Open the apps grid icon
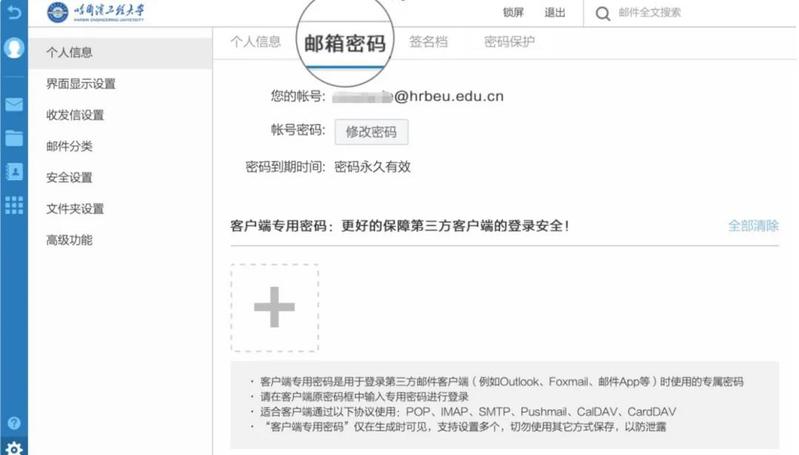 click(x=14, y=204)
